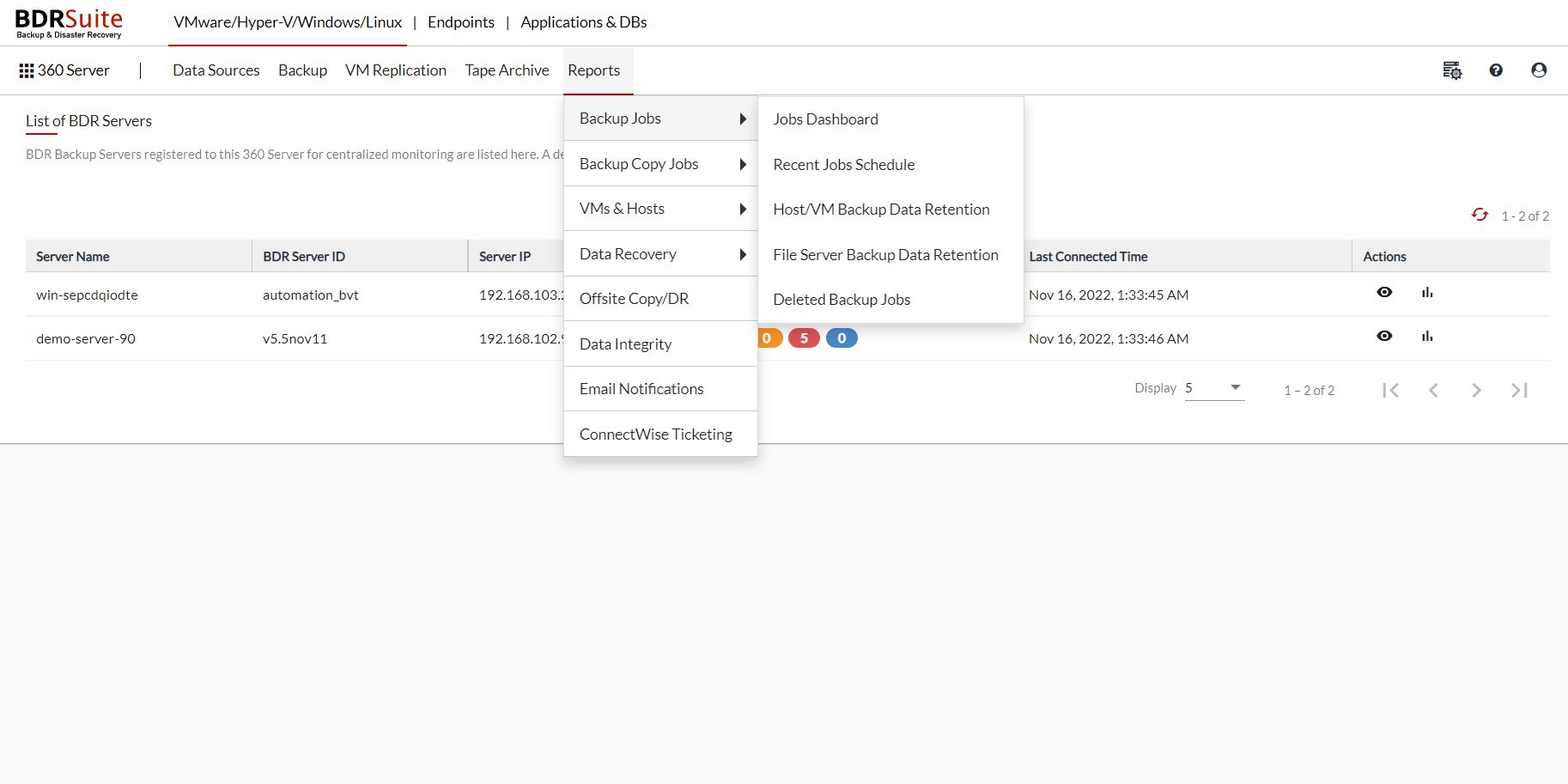Expand the Backup Jobs submenu

pyautogui.click(x=660, y=119)
